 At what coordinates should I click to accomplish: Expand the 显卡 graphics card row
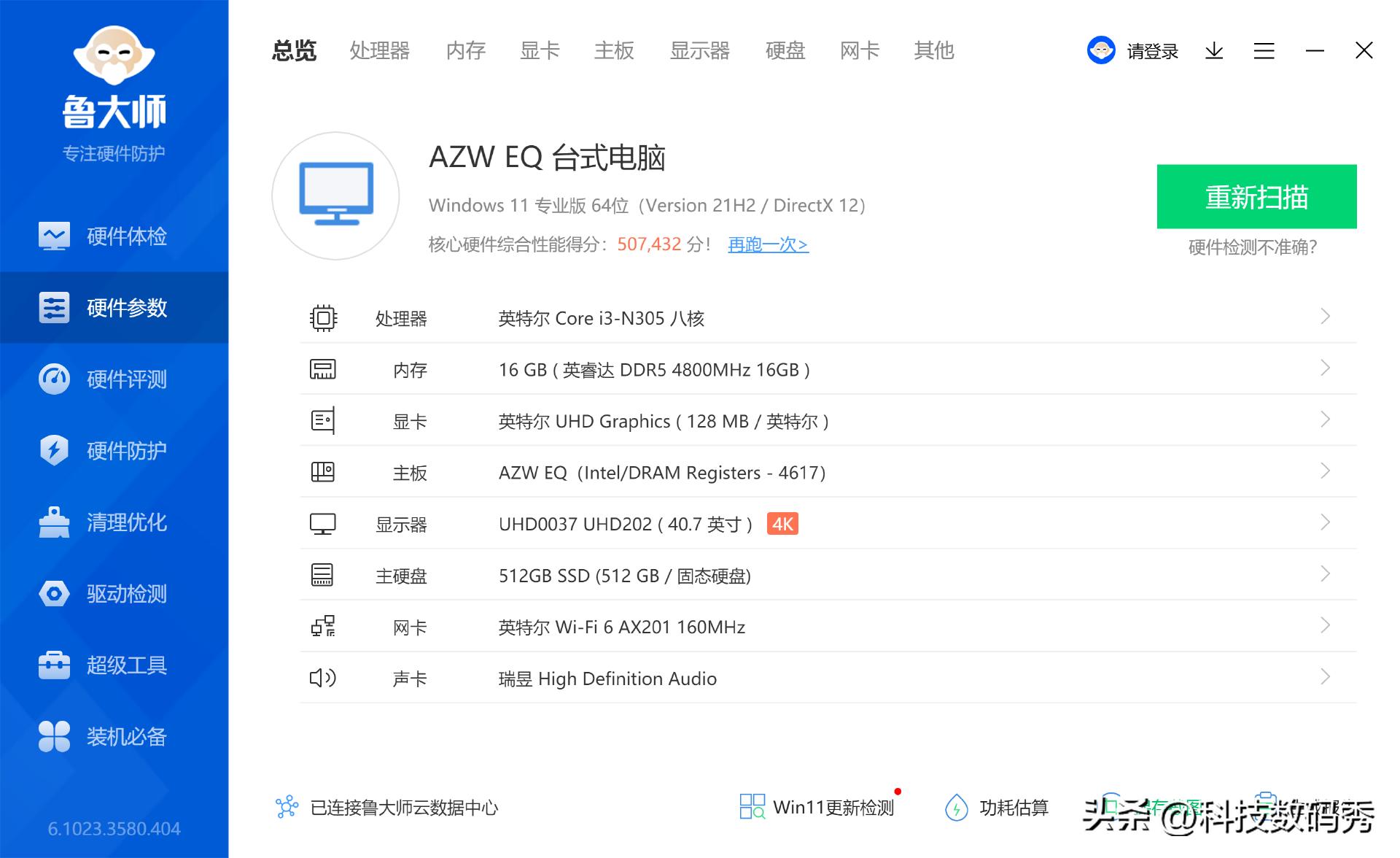(1325, 420)
